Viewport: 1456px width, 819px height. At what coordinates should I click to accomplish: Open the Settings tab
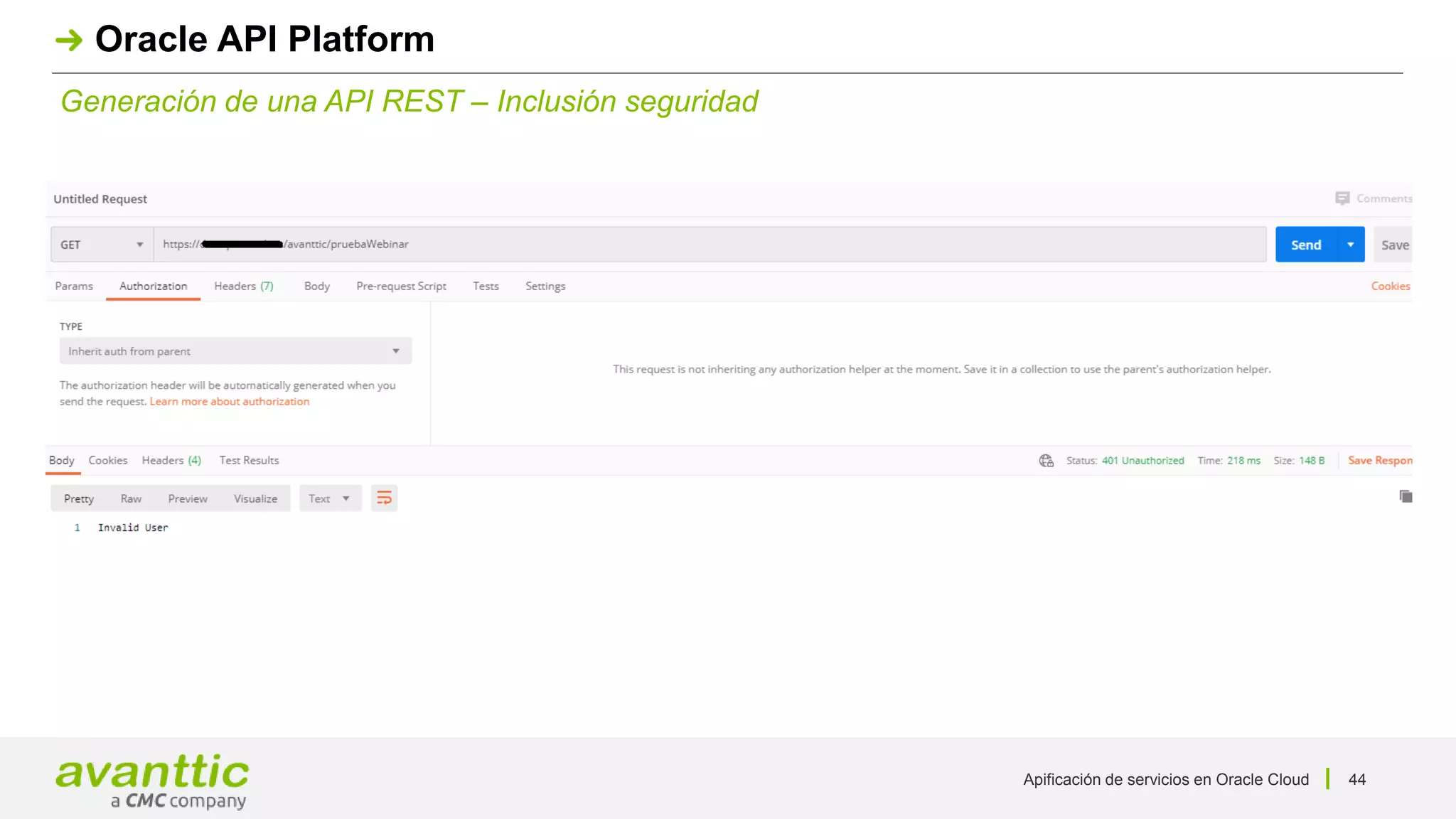coord(545,286)
